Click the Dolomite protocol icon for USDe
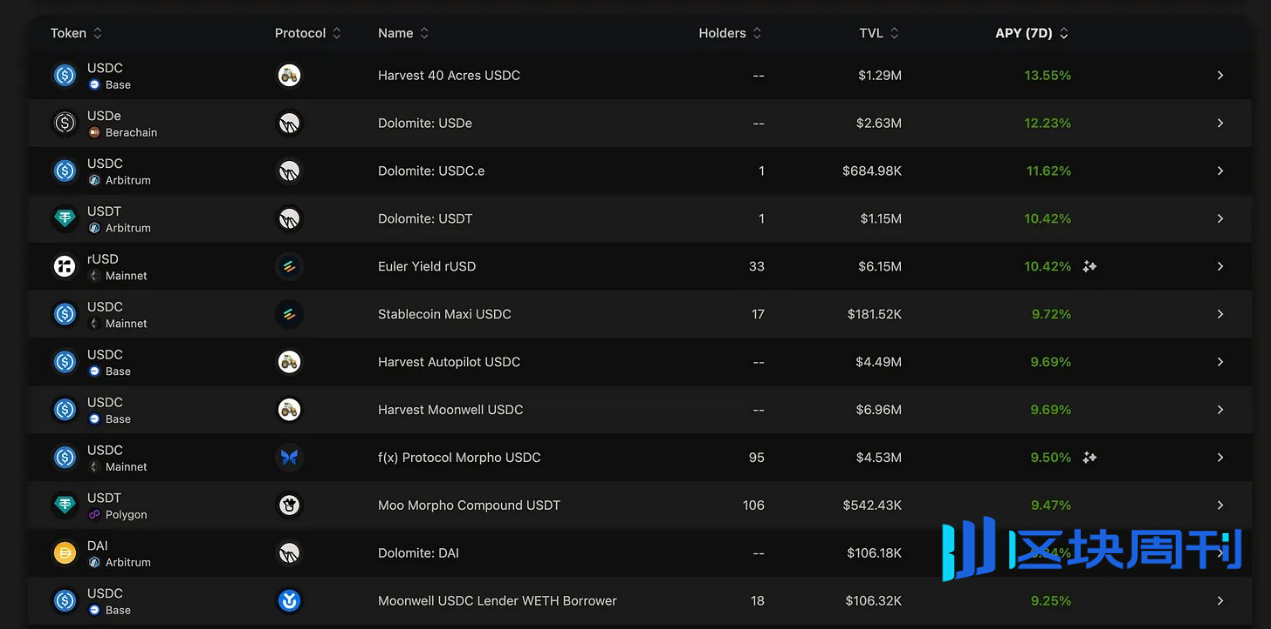Image resolution: width=1271 pixels, height=629 pixels. (x=289, y=123)
